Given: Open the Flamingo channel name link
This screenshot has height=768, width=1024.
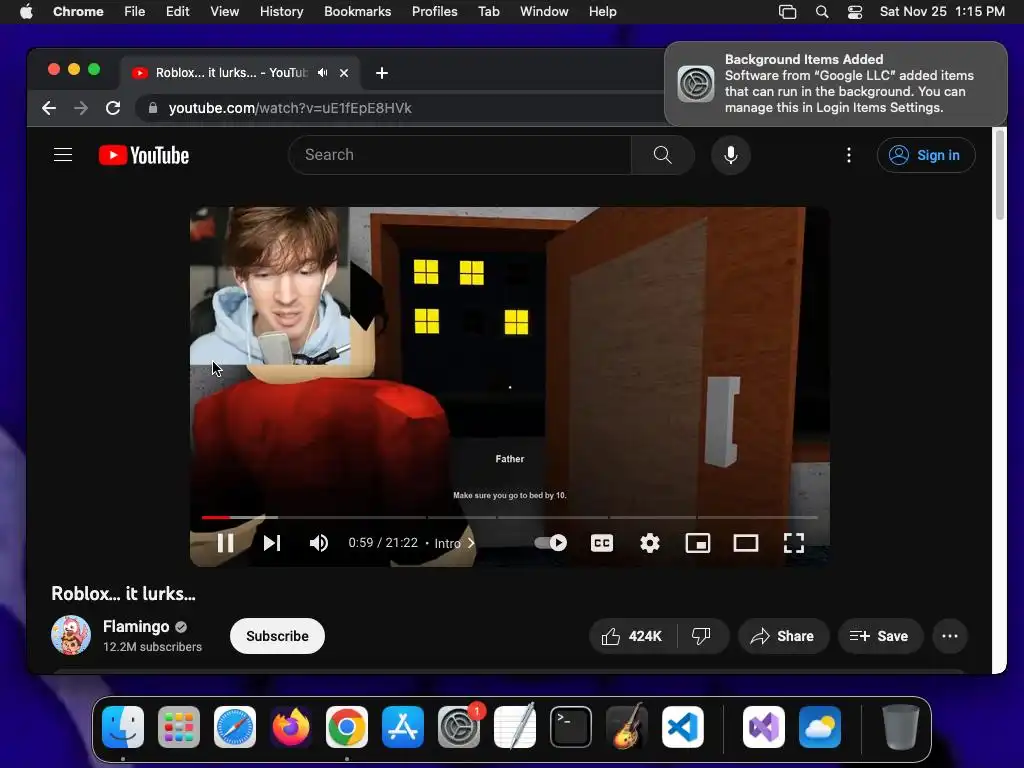Looking at the screenshot, I should (x=136, y=626).
